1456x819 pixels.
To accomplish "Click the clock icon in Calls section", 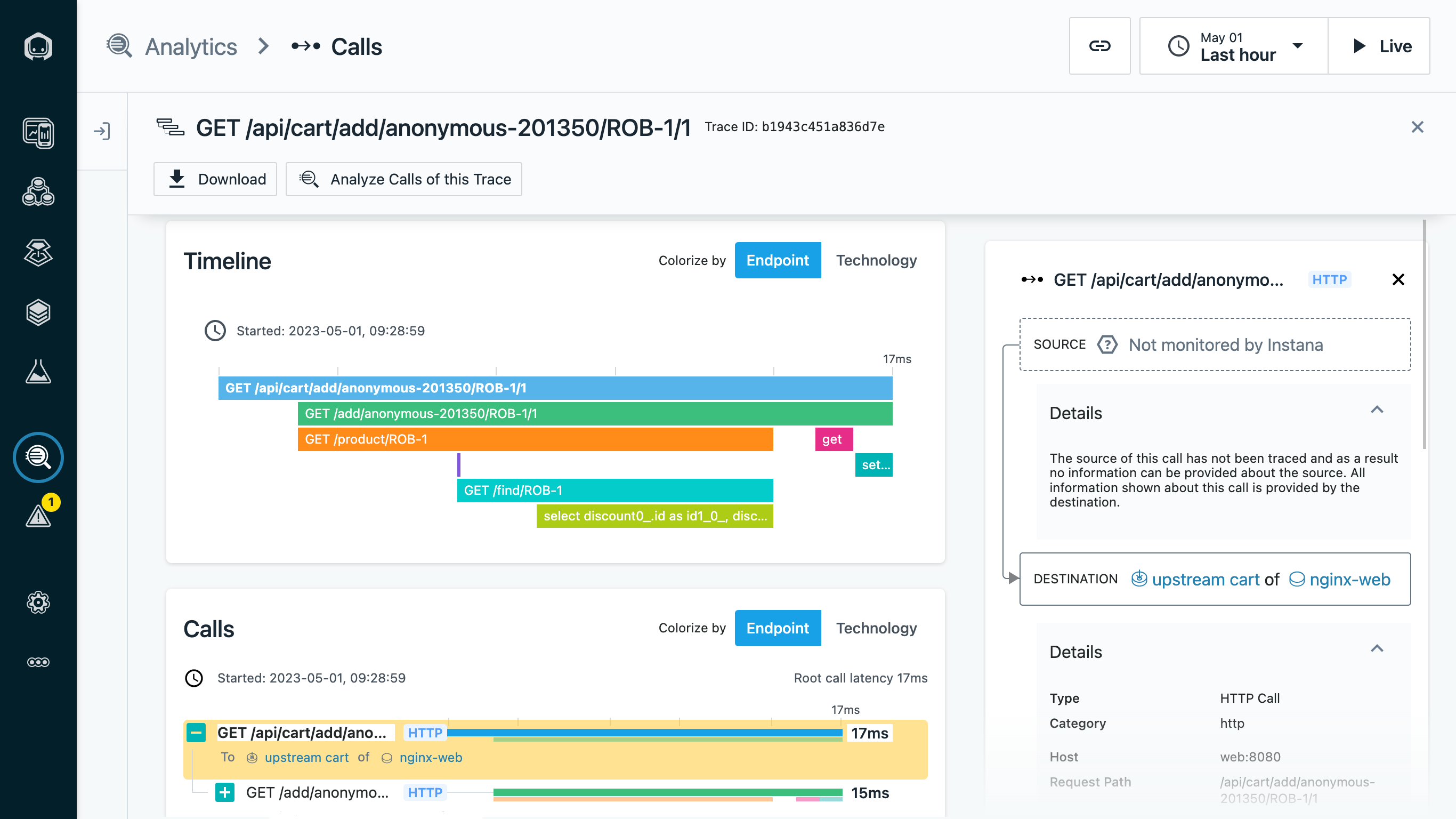I will [194, 678].
